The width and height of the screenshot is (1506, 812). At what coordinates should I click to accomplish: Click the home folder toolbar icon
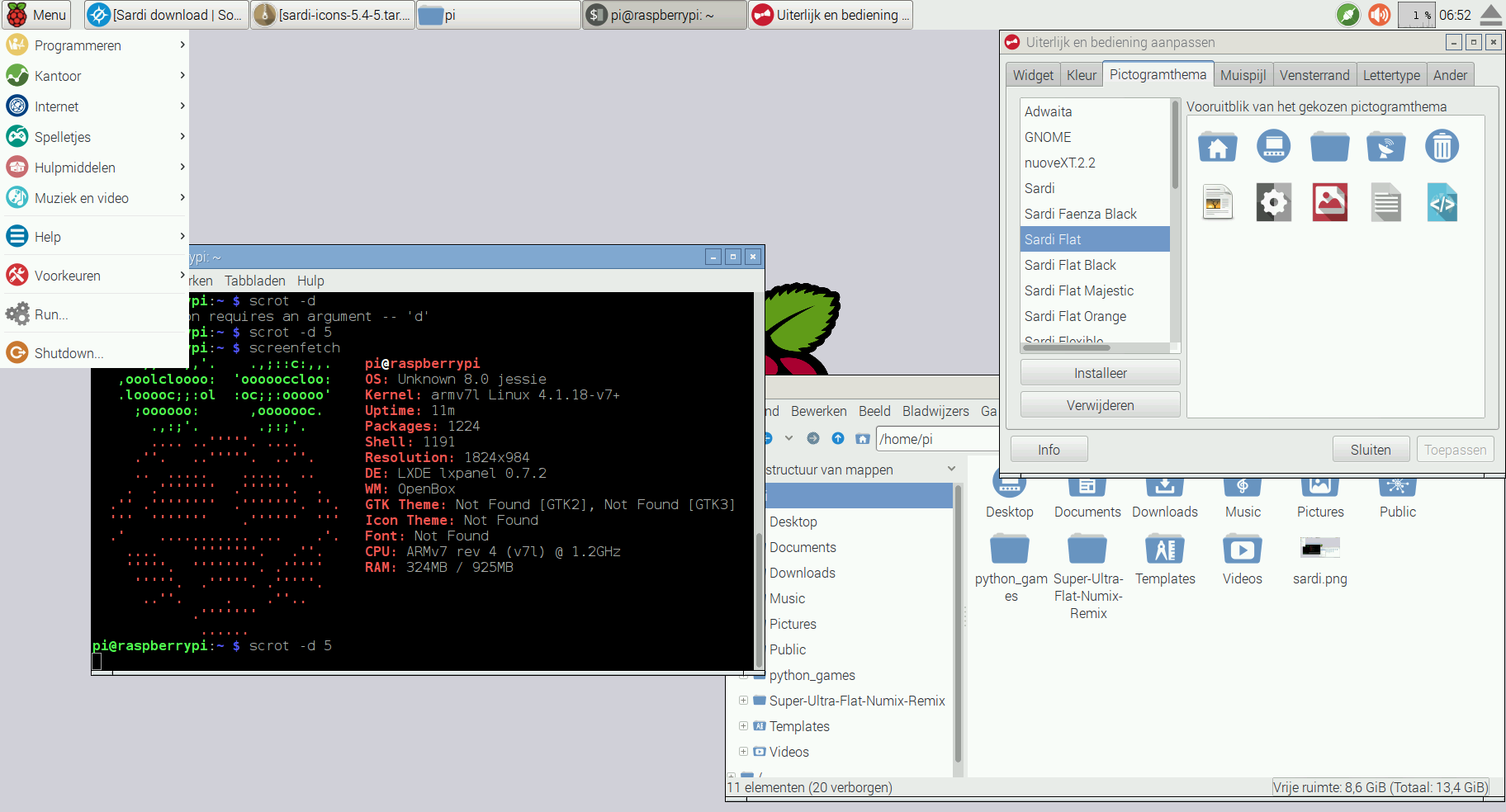863,438
